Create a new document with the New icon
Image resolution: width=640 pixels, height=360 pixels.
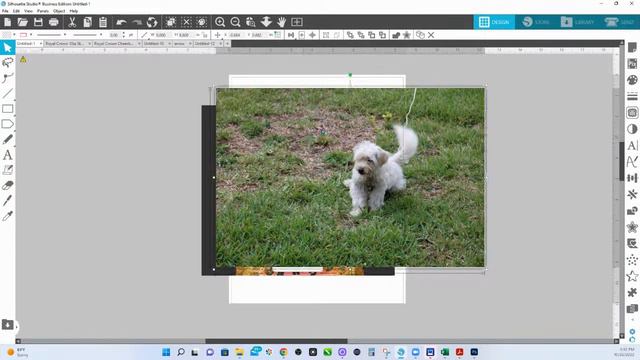[x=7, y=22]
